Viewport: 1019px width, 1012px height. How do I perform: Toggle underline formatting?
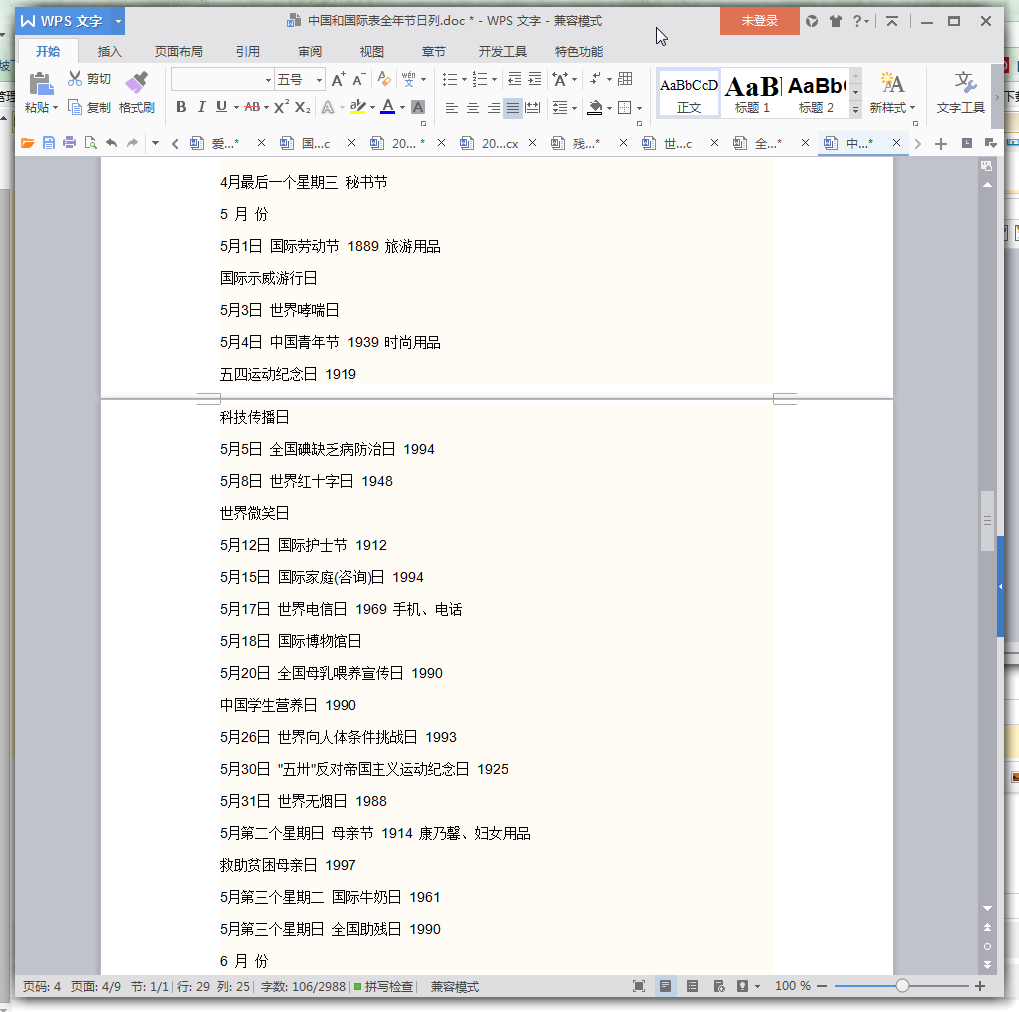[221, 107]
